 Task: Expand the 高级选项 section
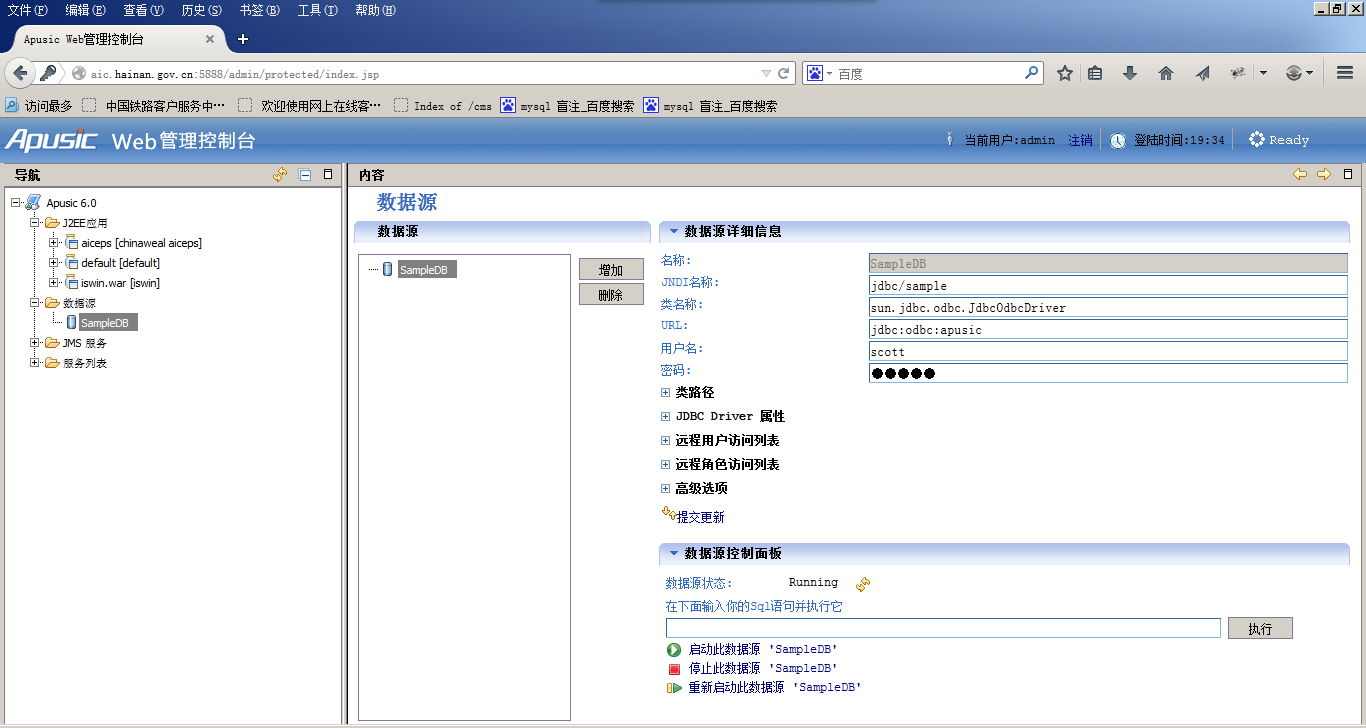point(665,489)
